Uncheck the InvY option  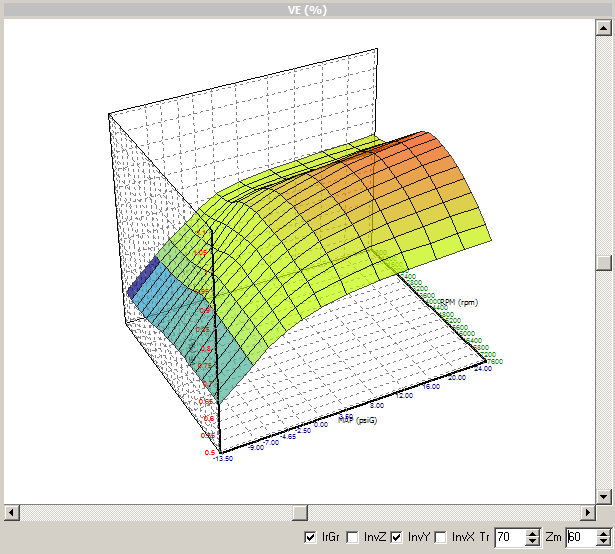396,538
